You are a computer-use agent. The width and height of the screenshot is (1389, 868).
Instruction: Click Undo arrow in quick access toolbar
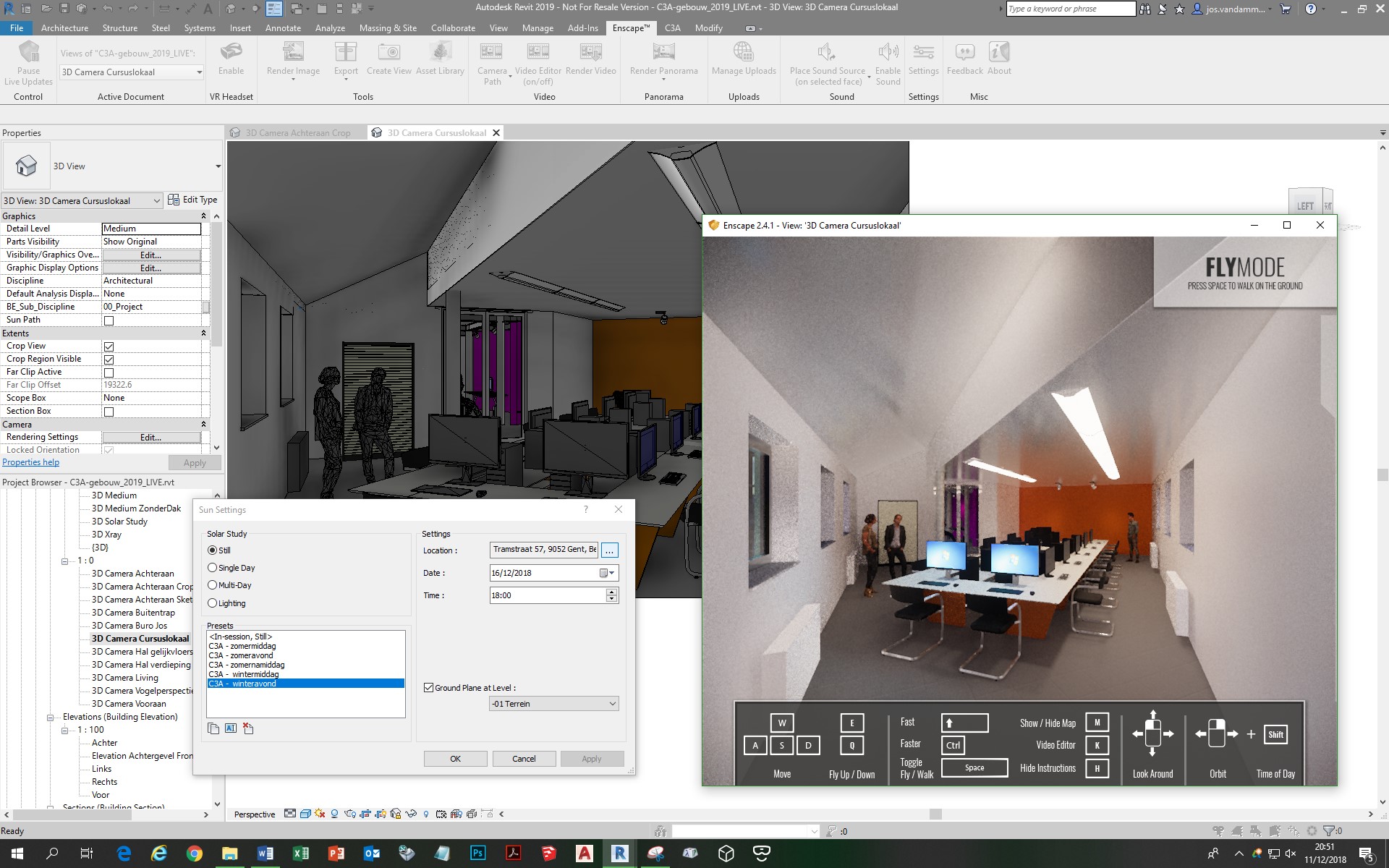click(x=107, y=9)
